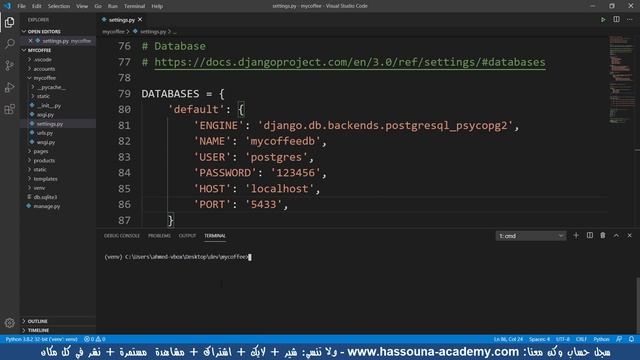Viewport: 640px width, 360px height.
Task: Change file encoding UTF-8
Action: (x=563, y=339)
